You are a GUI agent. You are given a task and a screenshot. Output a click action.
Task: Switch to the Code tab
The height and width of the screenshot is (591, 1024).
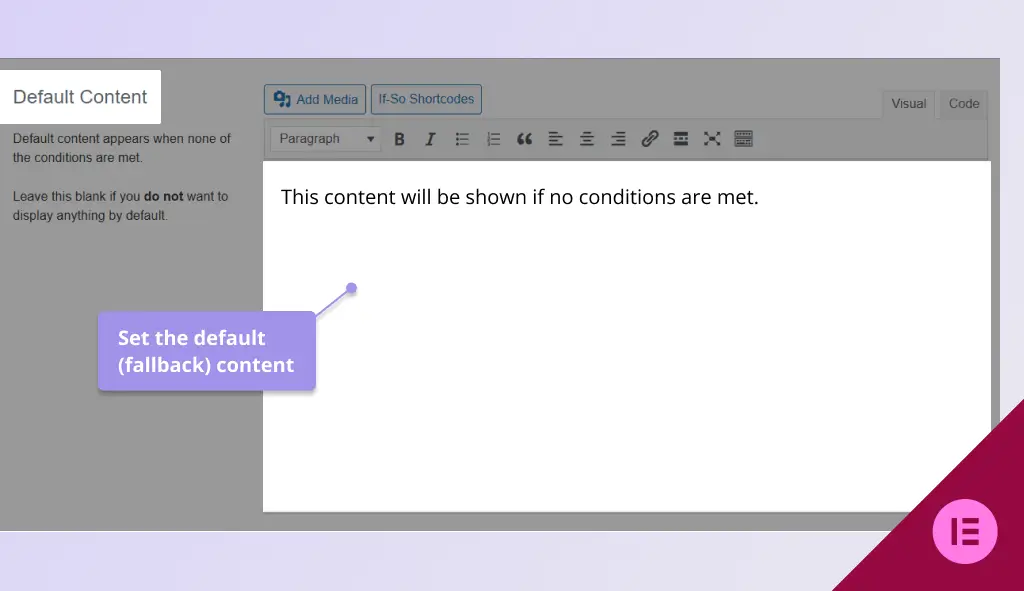[963, 103]
